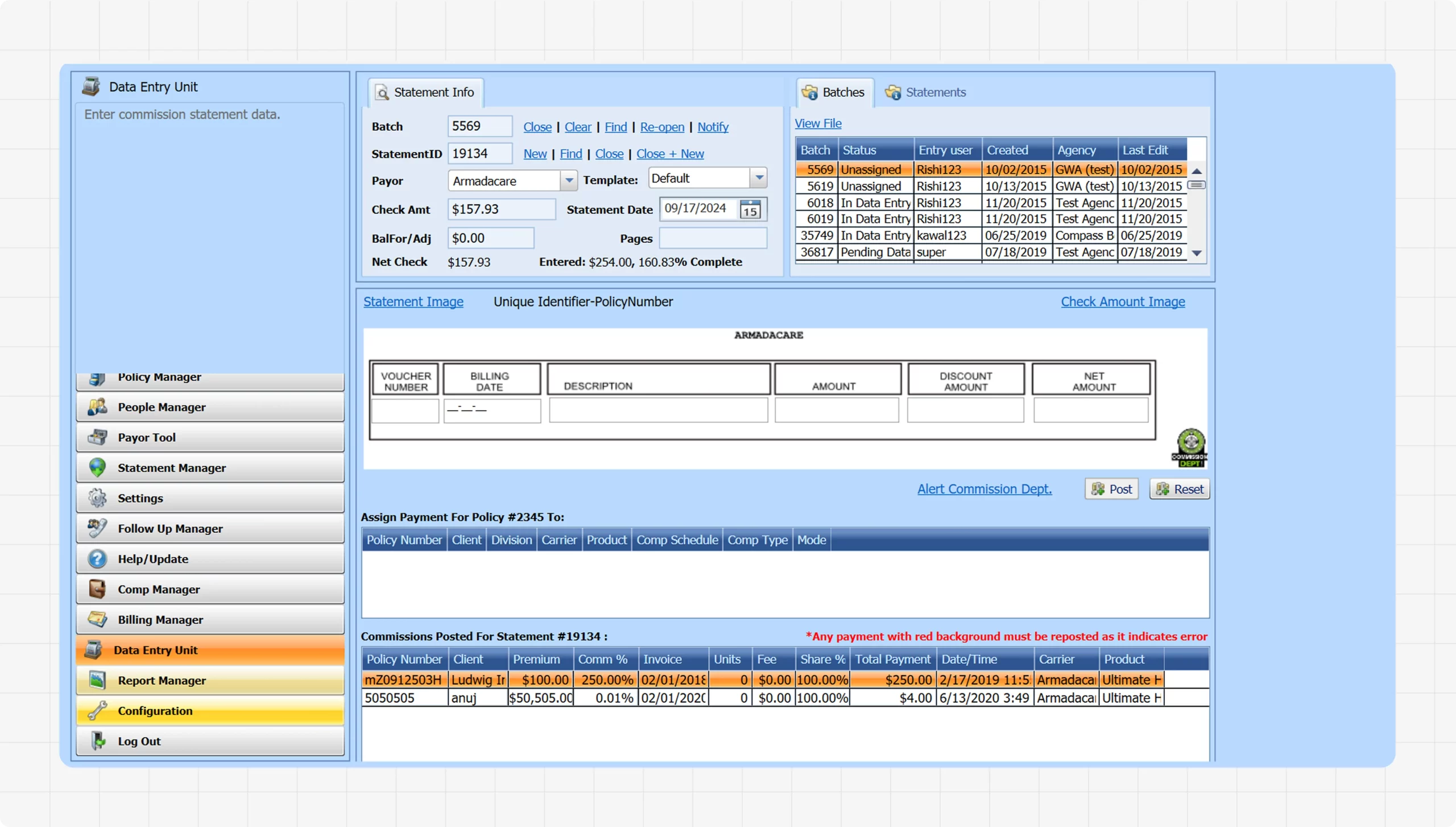Click the Configuration wrench icon
1456x827 pixels.
pyautogui.click(x=97, y=711)
